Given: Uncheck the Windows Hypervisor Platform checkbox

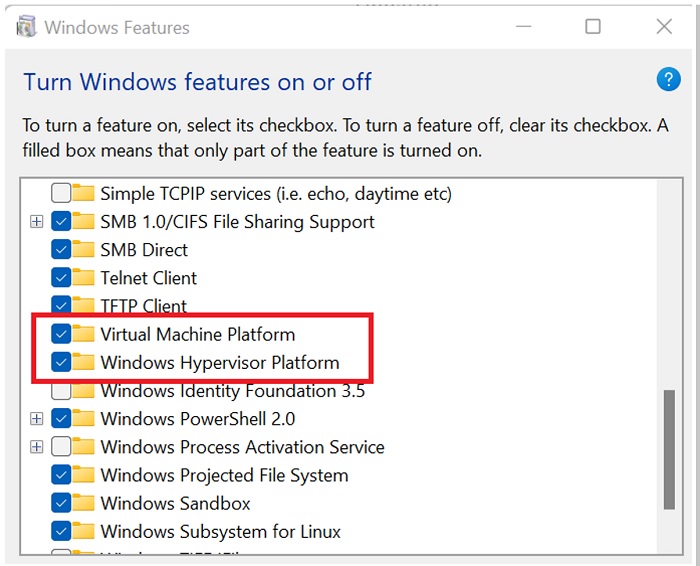Looking at the screenshot, I should pos(61,362).
